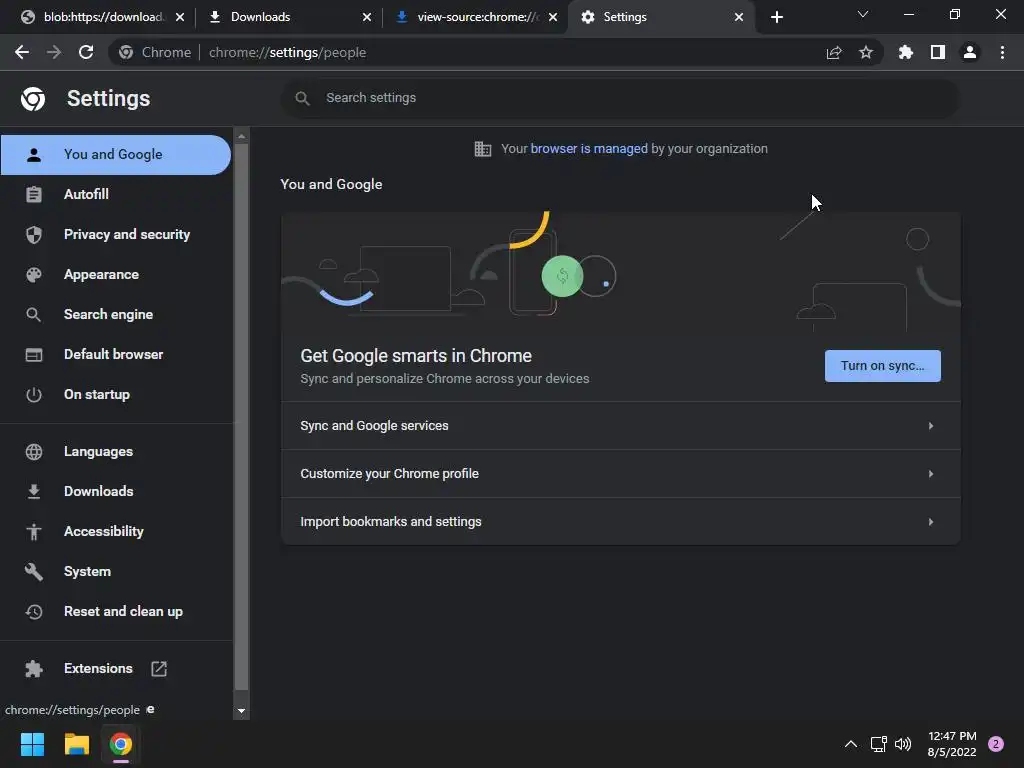Image resolution: width=1024 pixels, height=768 pixels.
Task: Open the tab search chevron
Action: point(863,14)
